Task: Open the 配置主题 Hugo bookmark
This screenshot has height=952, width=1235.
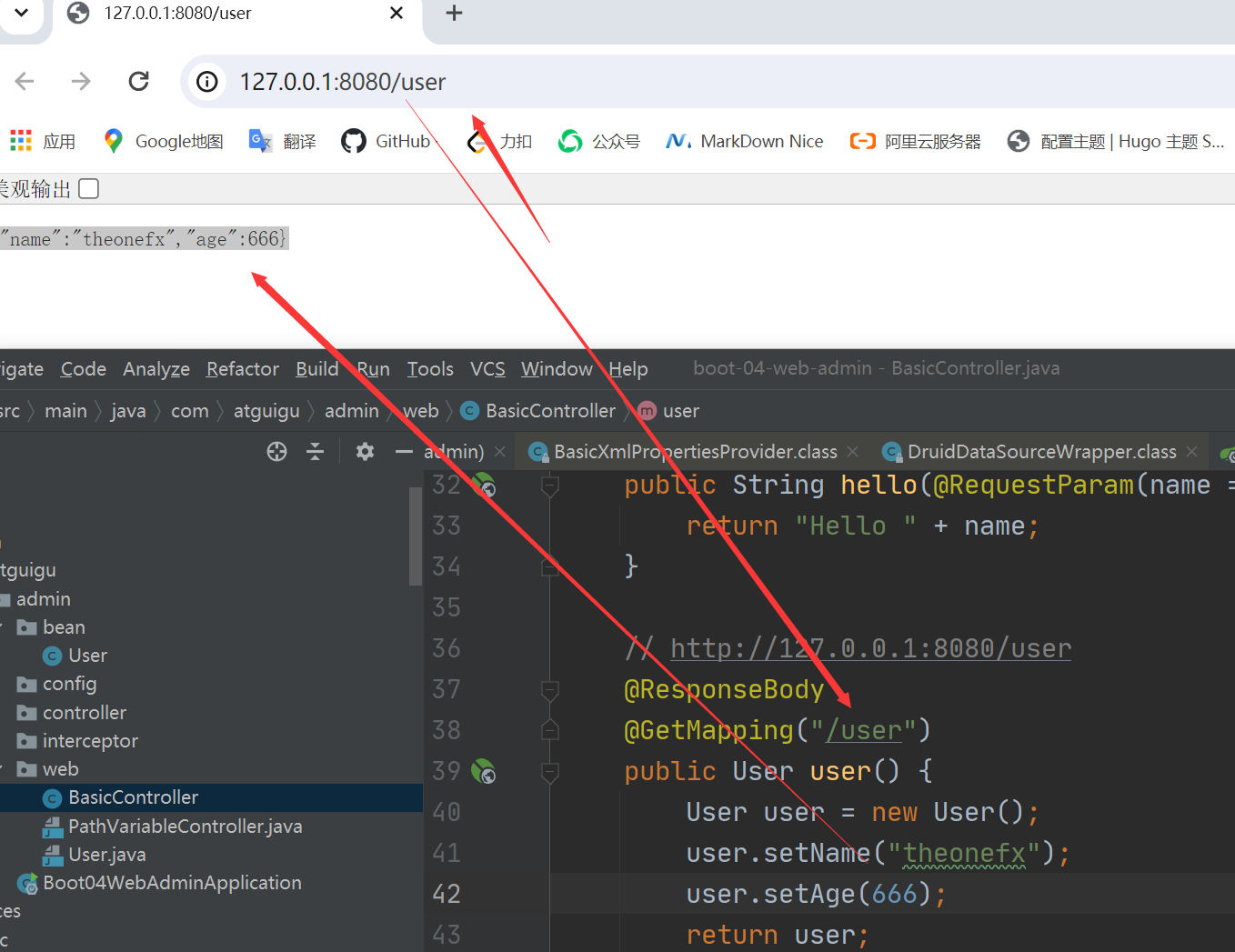Action: [x=1116, y=141]
